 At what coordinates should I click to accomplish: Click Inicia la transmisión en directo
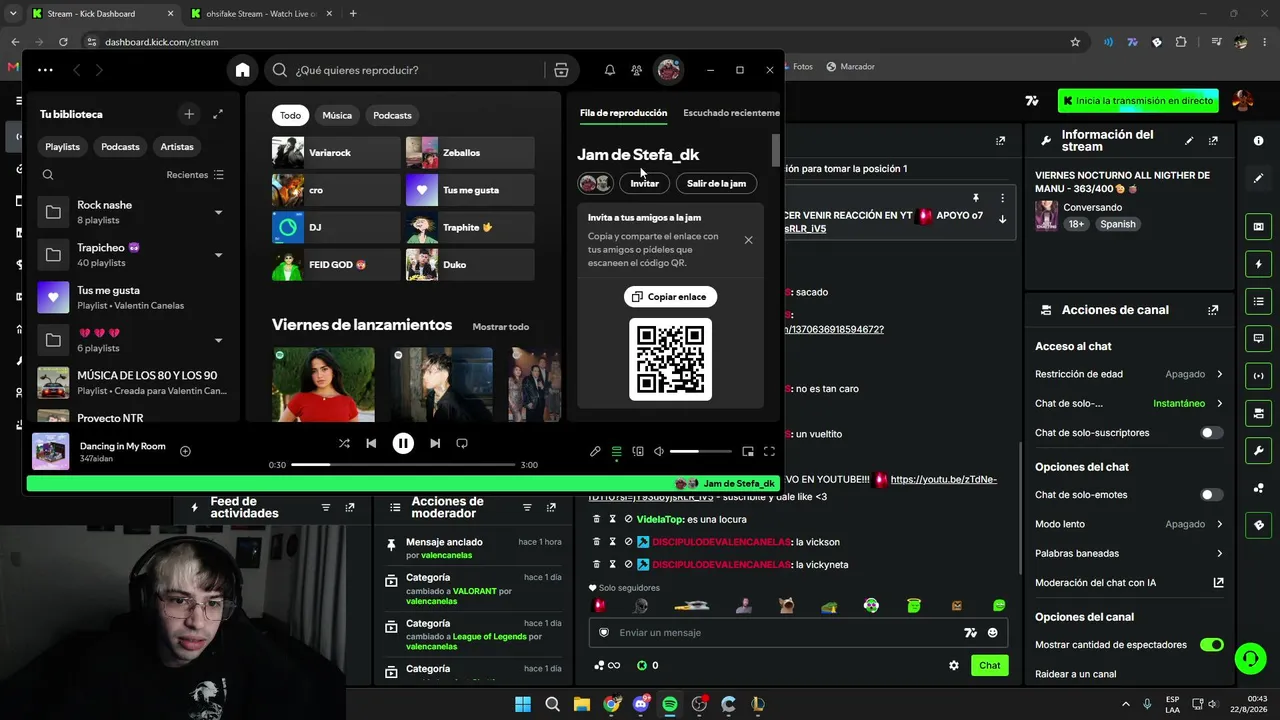coord(1138,101)
